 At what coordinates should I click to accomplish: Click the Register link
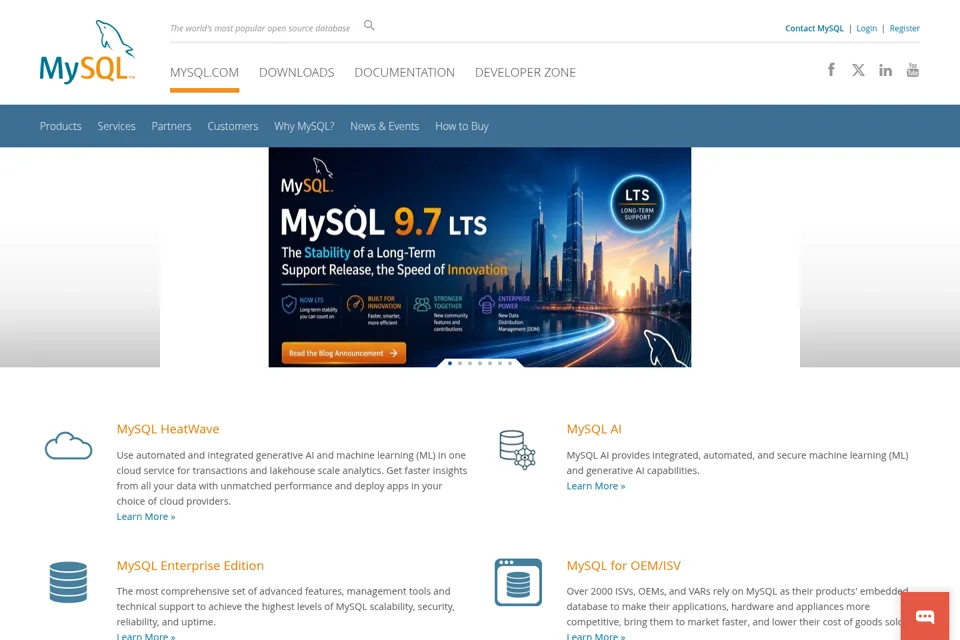coord(904,28)
